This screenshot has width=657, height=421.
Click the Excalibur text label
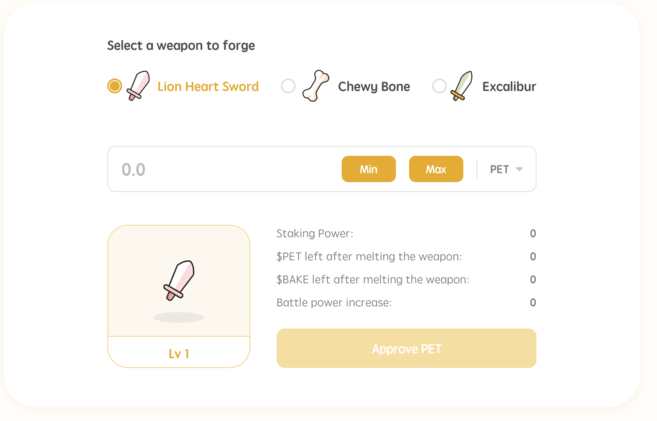click(x=507, y=87)
